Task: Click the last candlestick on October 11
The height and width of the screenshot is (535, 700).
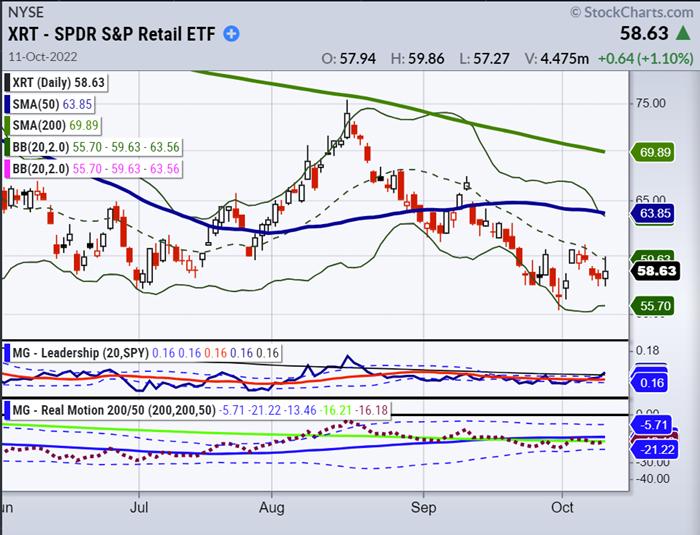Action: (605, 274)
